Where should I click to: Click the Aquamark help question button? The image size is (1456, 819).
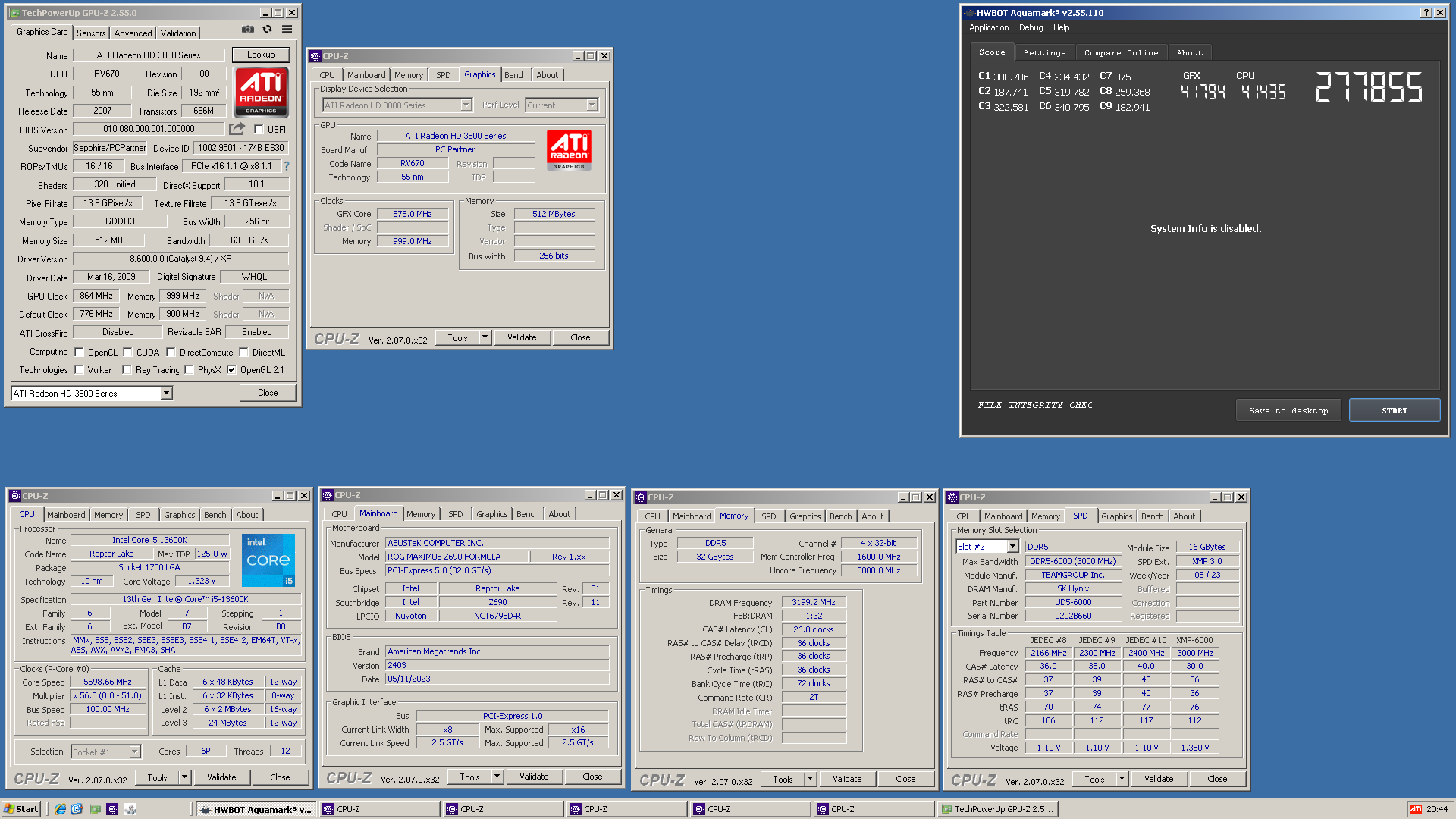(x=1426, y=12)
